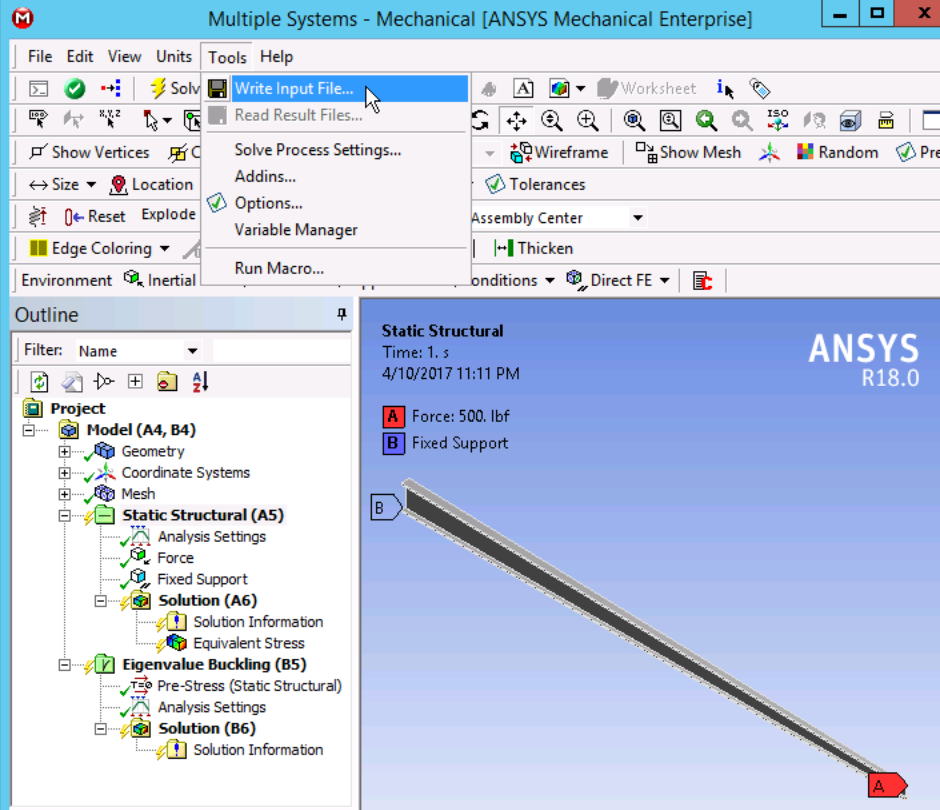Pin the Outline panel
This screenshot has width=940, height=810.
click(x=342, y=314)
